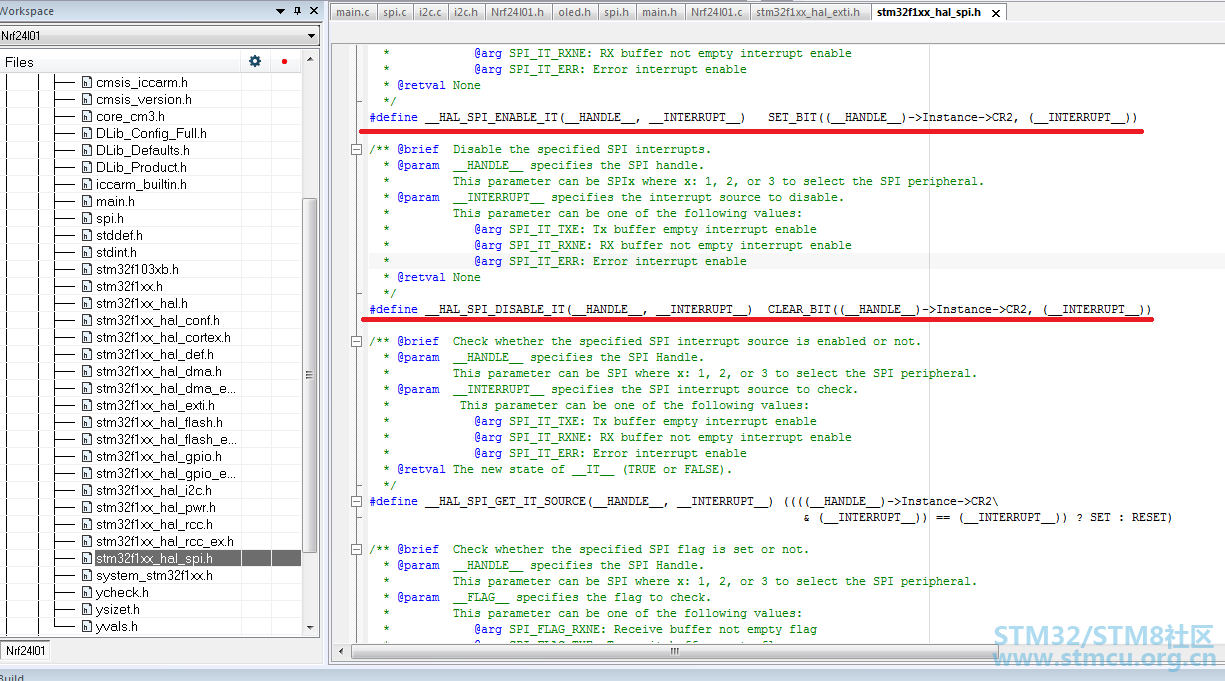
Task: Switch to the Nrf24l01.h editor tab
Action: tap(517, 12)
